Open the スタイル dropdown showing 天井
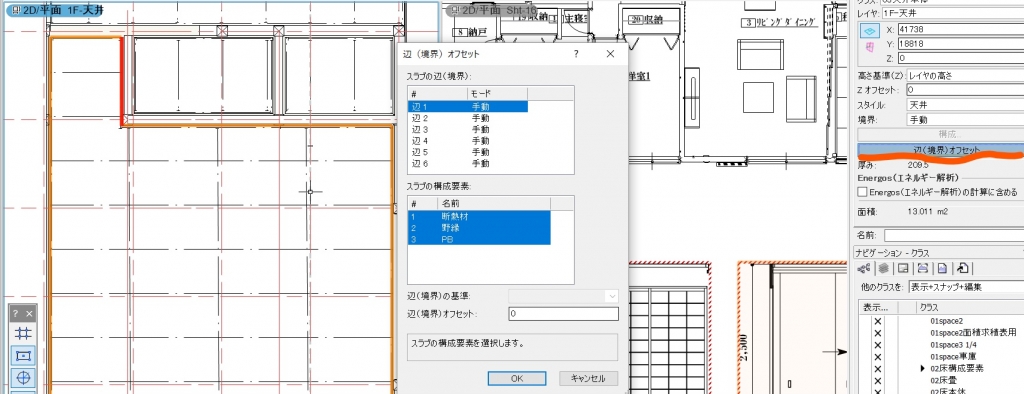Image resolution: width=1024 pixels, height=394 pixels. click(964, 105)
